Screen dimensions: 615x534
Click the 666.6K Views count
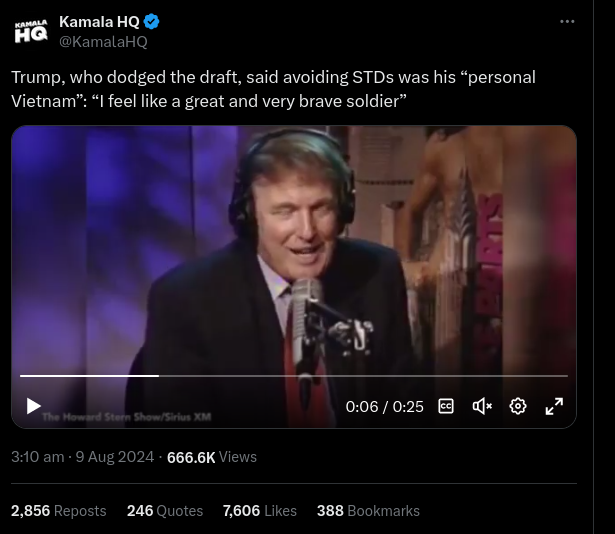click(x=212, y=457)
